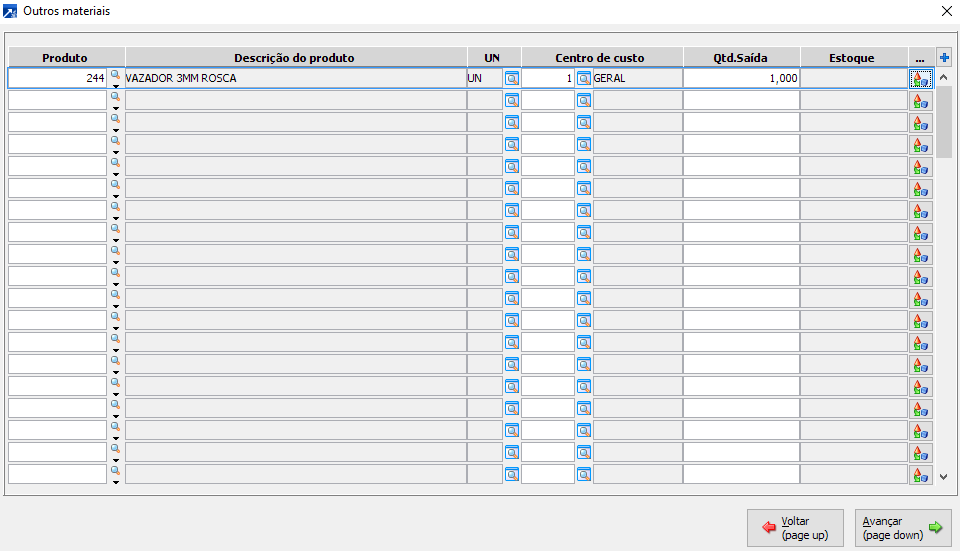Click the scrollbar up arrow of the grid
The height and width of the screenshot is (551, 960).
pos(944,77)
